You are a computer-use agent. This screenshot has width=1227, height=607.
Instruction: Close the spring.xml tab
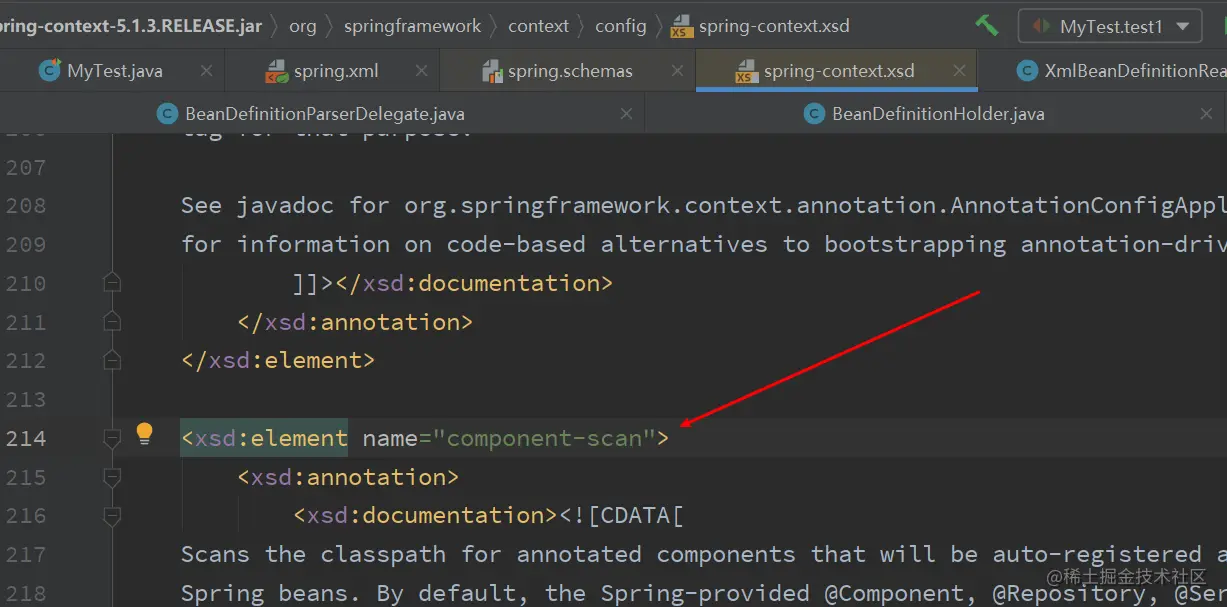tap(421, 71)
